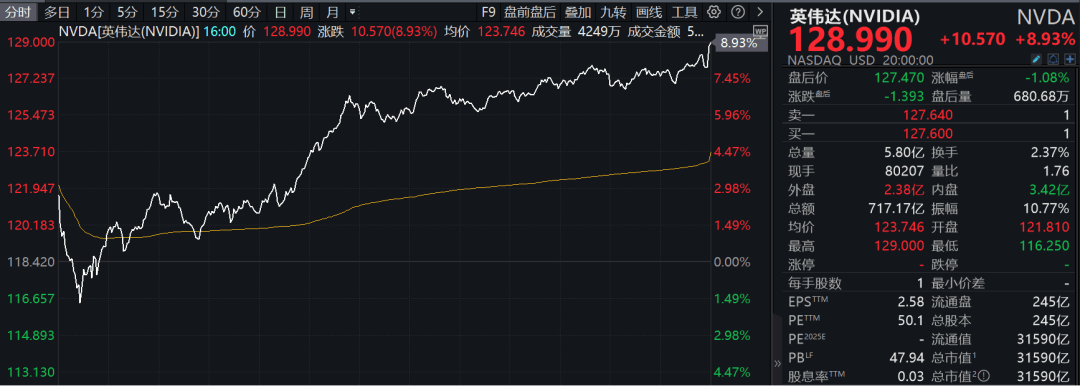Open the help question mark icon
The height and width of the screenshot is (386, 1080).
(738, 12)
